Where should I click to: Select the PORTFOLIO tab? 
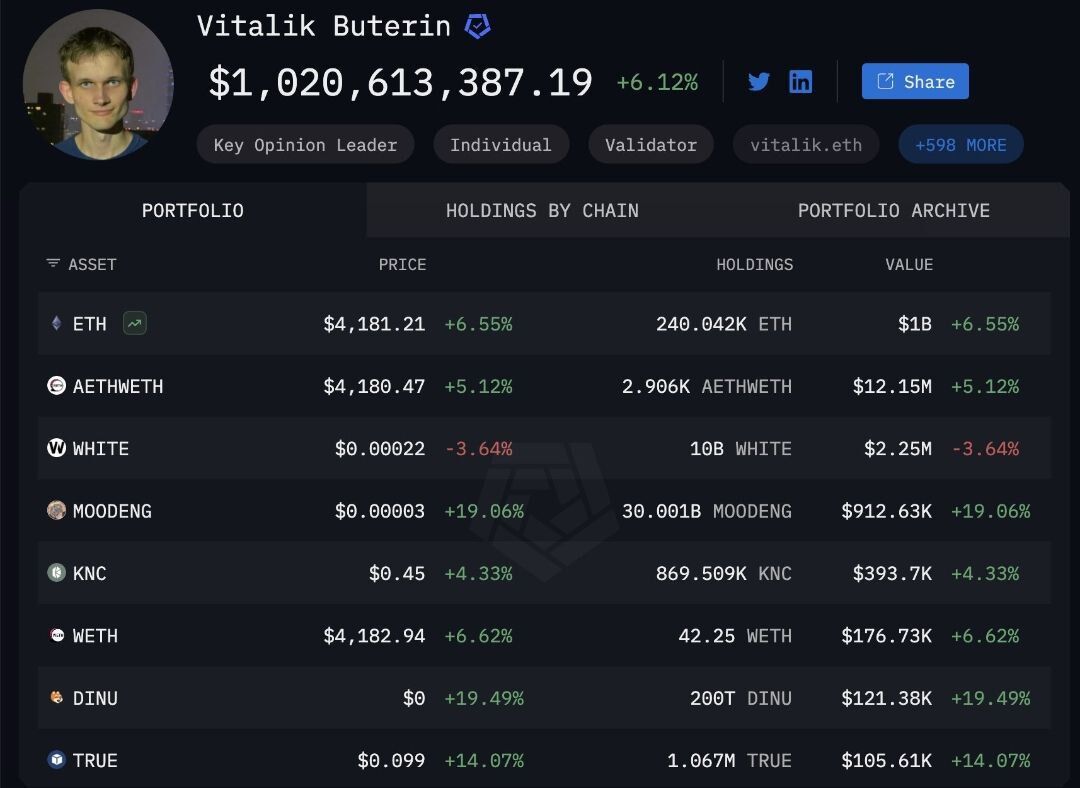[x=193, y=210]
